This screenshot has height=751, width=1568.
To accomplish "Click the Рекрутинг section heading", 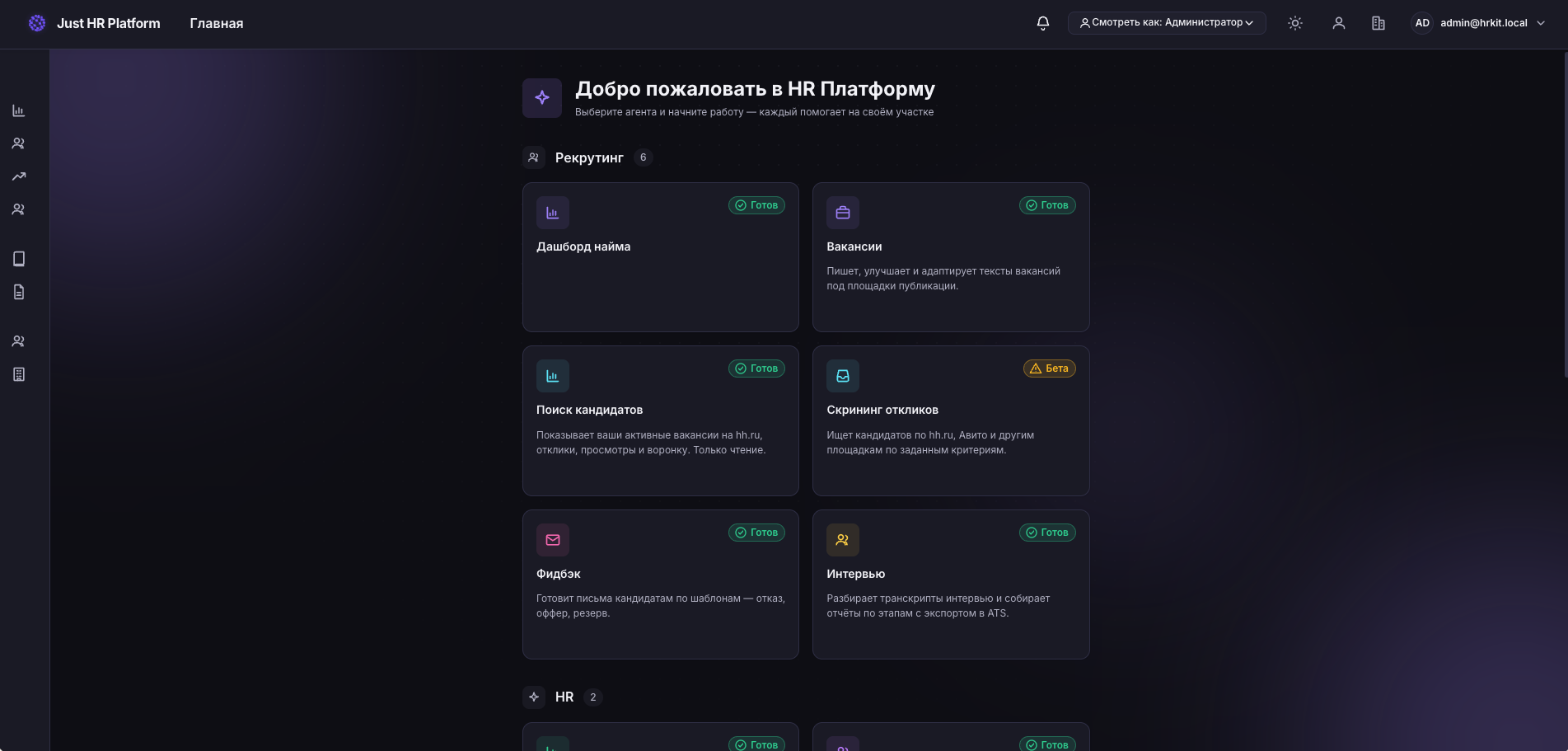I will pos(589,157).
